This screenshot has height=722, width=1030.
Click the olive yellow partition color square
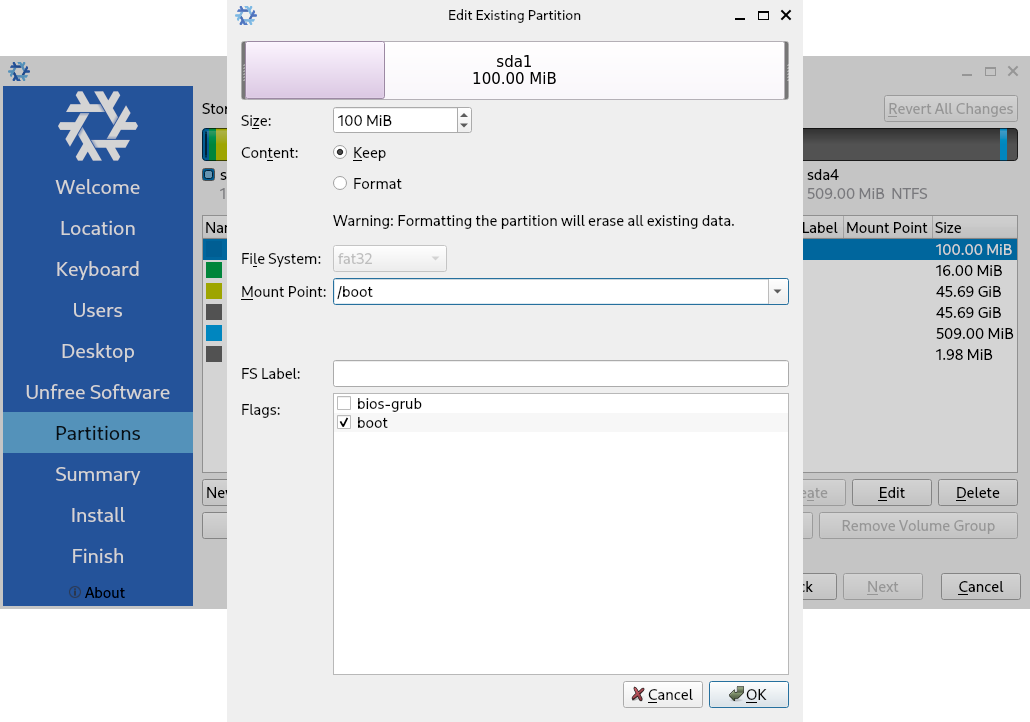tap(214, 291)
